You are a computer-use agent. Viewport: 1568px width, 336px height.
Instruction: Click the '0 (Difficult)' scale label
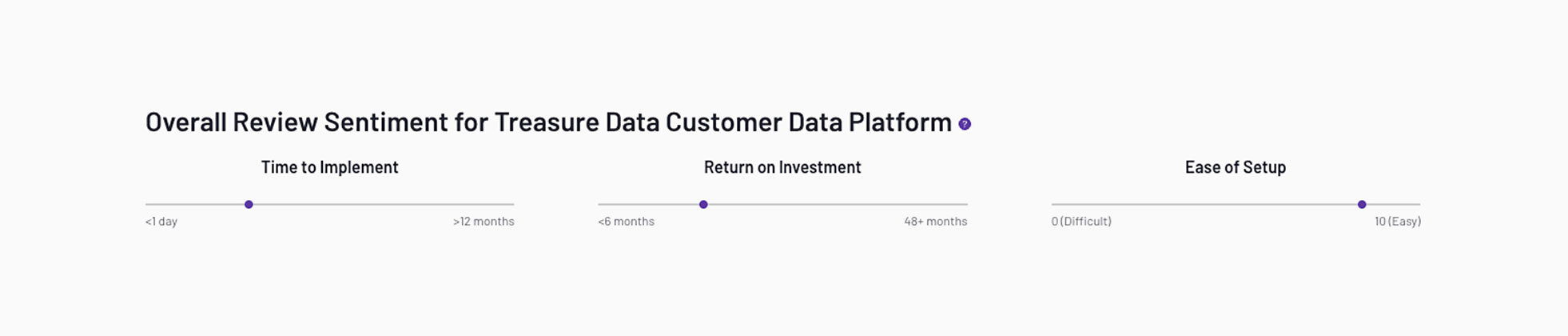pos(1081,222)
